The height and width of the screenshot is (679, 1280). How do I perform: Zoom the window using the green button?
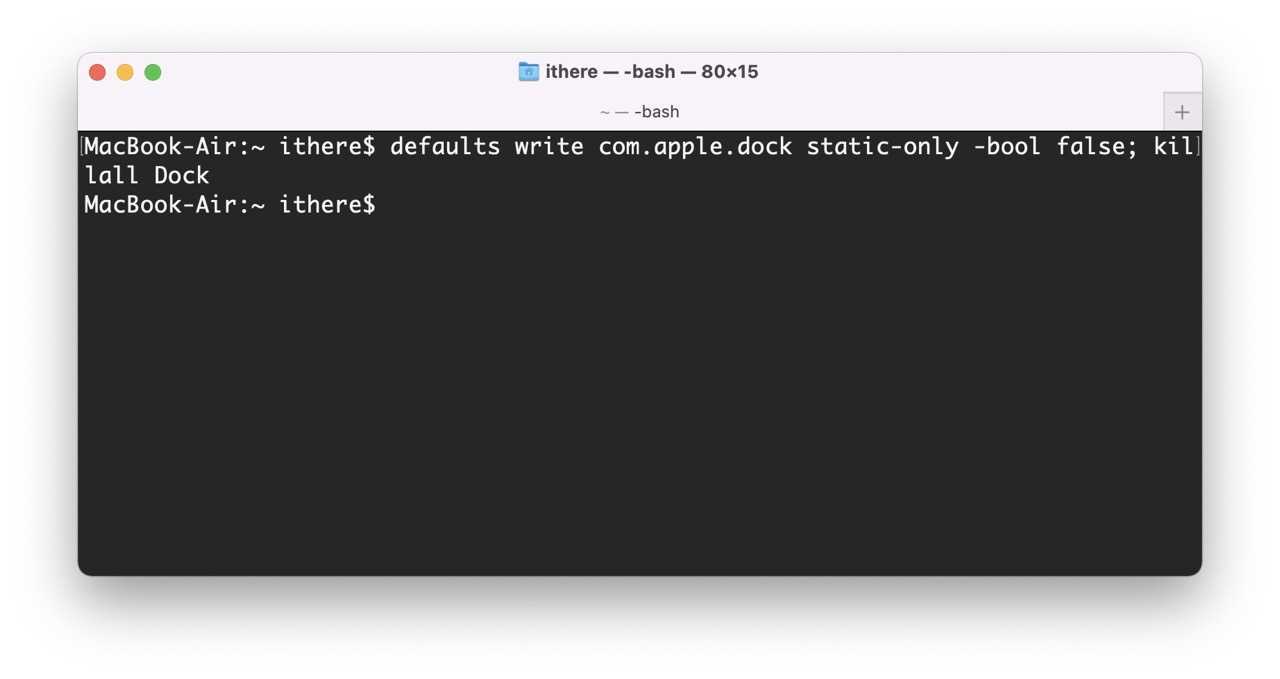click(153, 72)
